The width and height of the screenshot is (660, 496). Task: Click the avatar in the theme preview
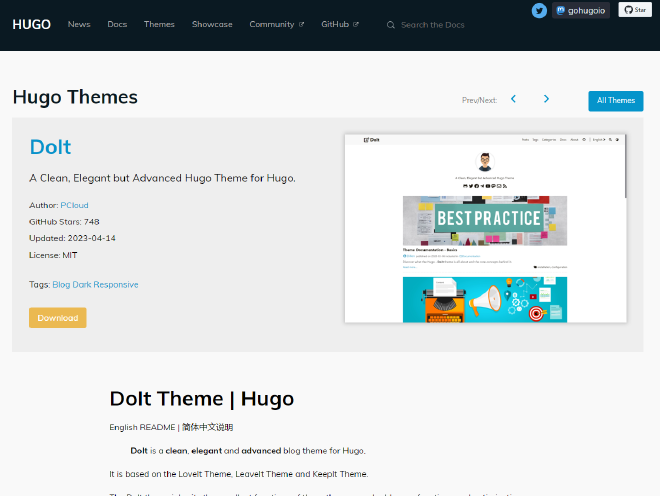(x=485, y=162)
